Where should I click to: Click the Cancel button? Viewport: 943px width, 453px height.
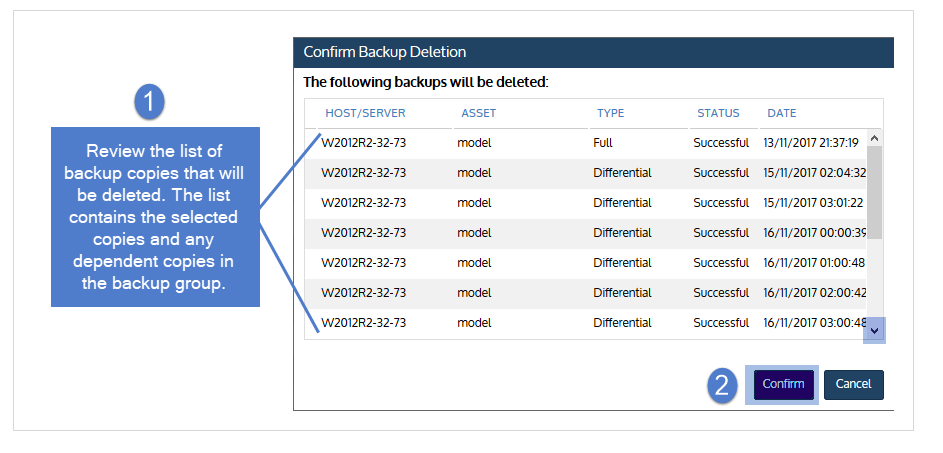853,384
